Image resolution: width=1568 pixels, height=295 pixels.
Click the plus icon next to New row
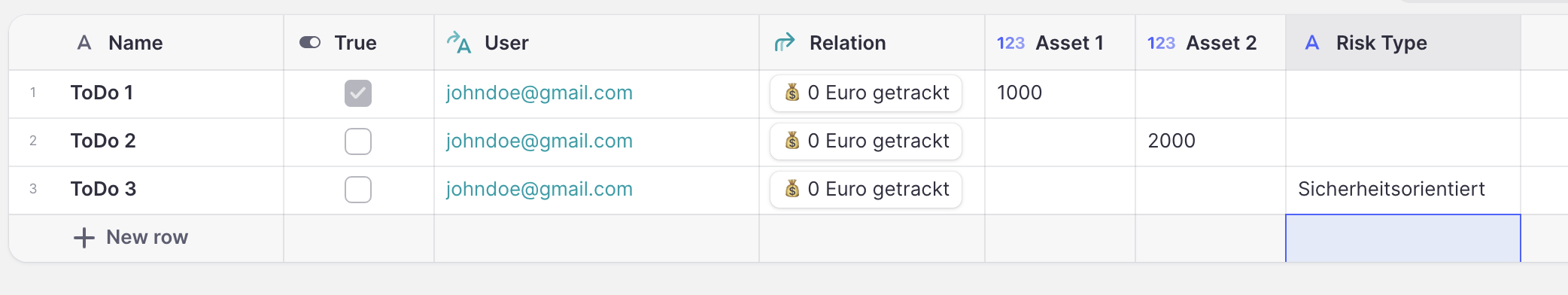(x=84, y=238)
